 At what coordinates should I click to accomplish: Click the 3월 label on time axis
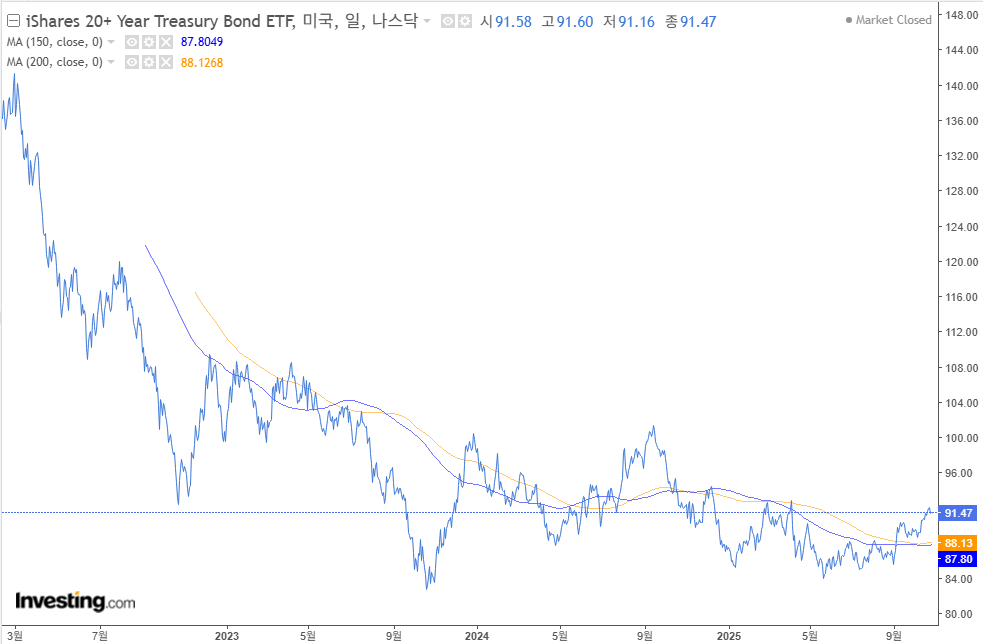(x=15, y=636)
